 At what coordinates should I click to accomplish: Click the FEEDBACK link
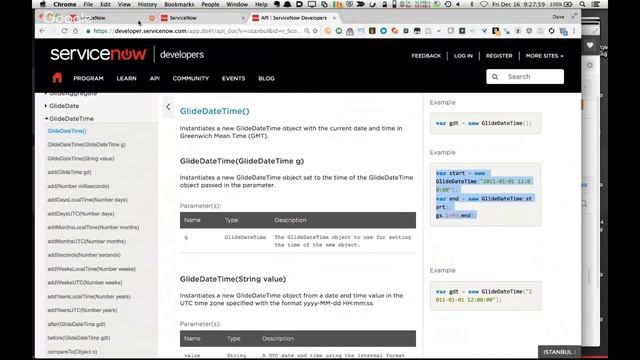(x=426, y=56)
